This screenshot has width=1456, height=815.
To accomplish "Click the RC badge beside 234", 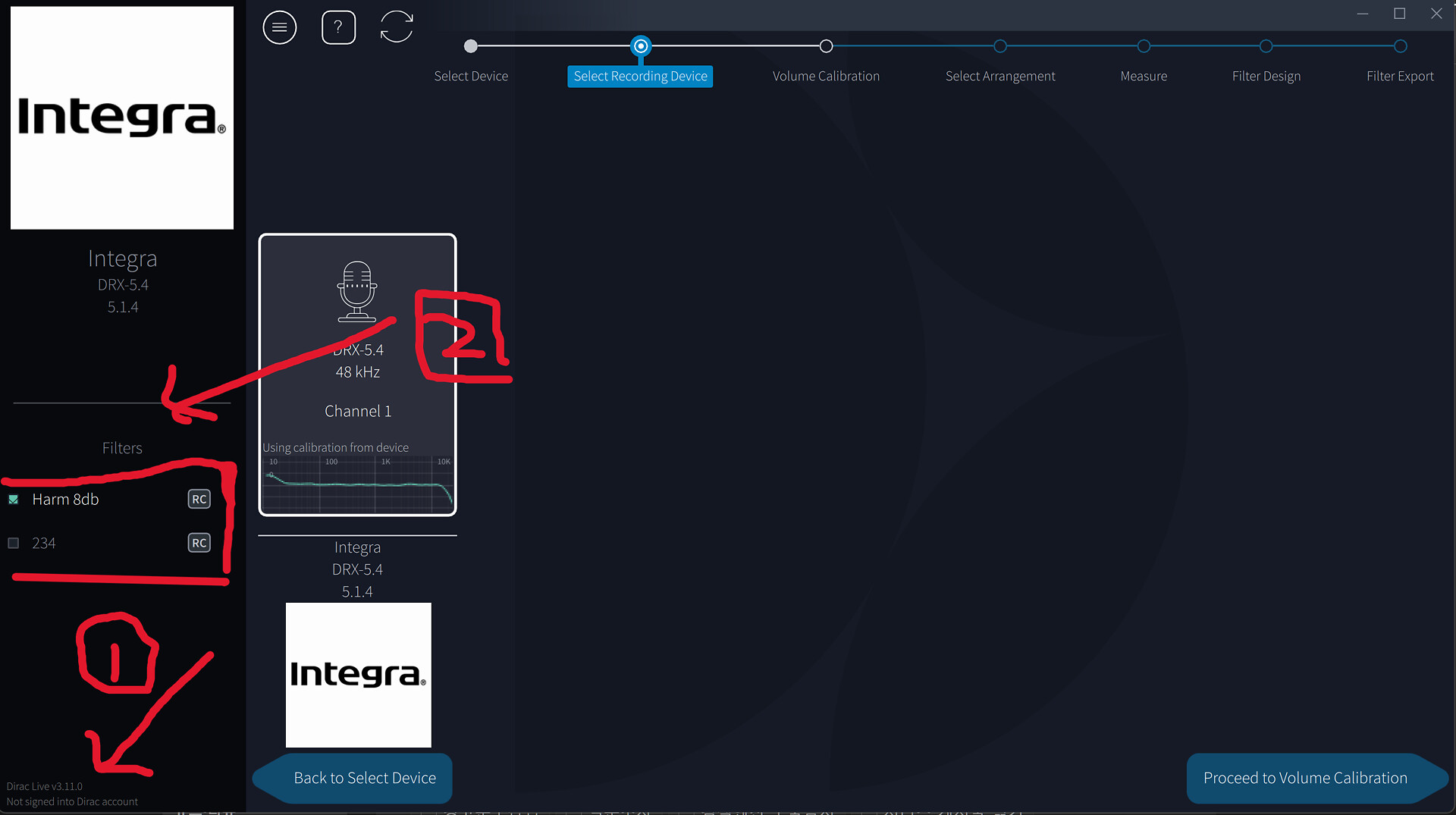I will (199, 543).
